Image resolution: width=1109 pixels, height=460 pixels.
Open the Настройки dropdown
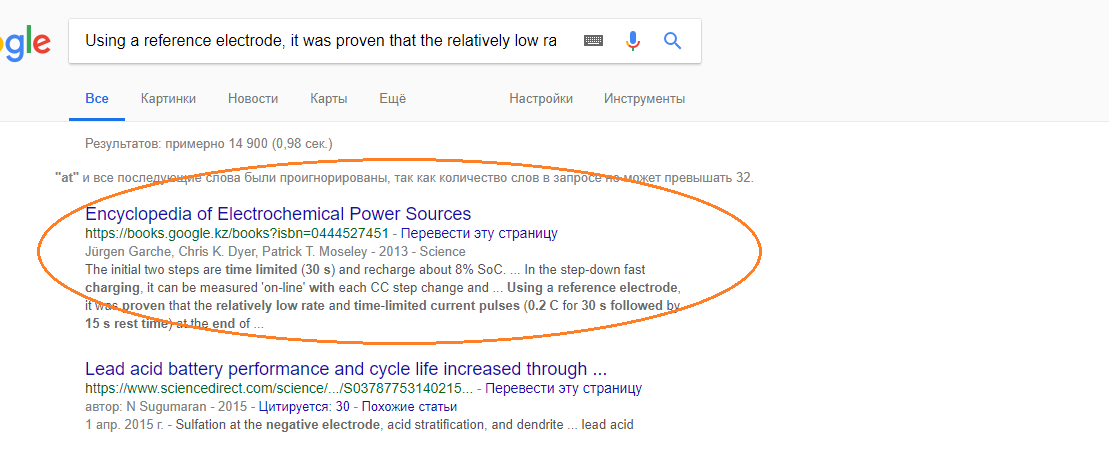coord(541,99)
